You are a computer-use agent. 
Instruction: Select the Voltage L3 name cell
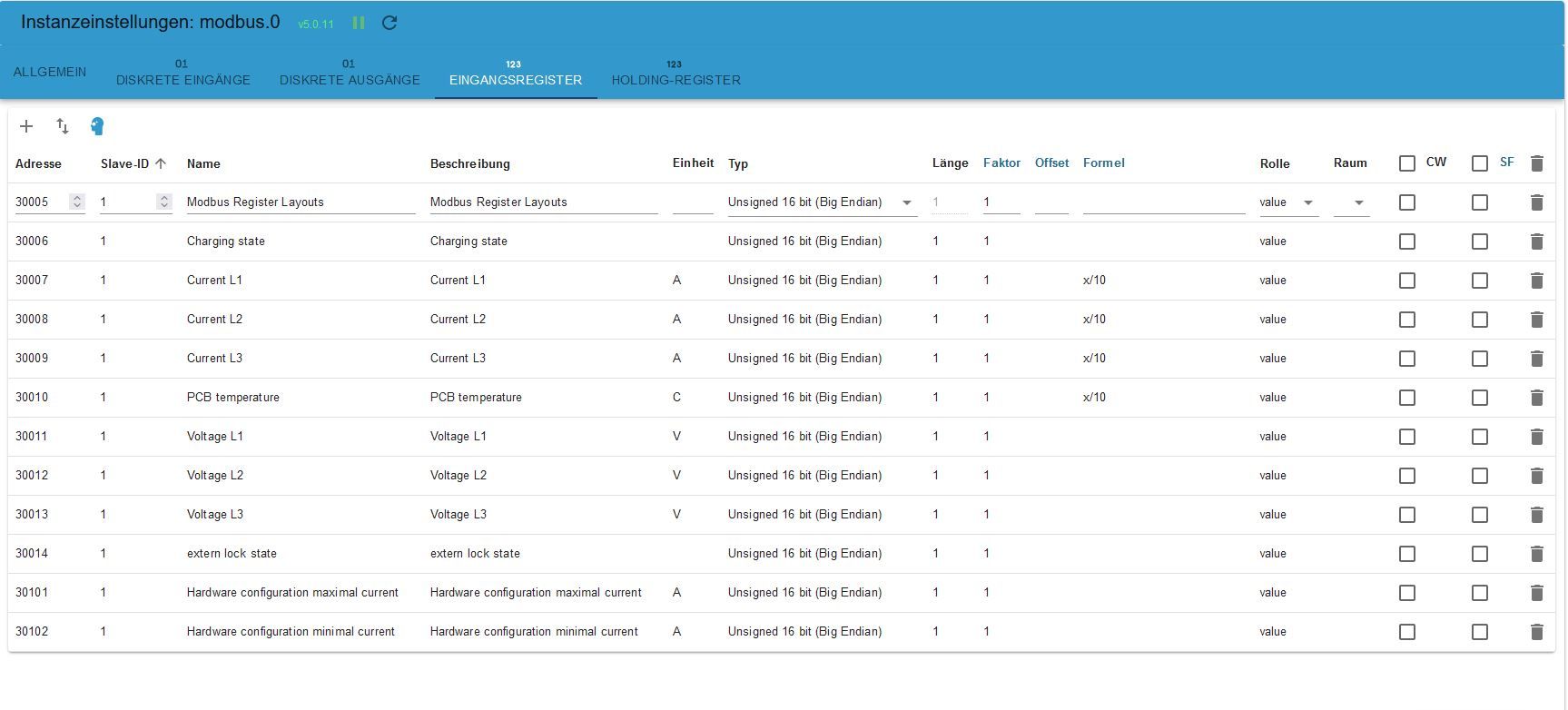[215, 515]
